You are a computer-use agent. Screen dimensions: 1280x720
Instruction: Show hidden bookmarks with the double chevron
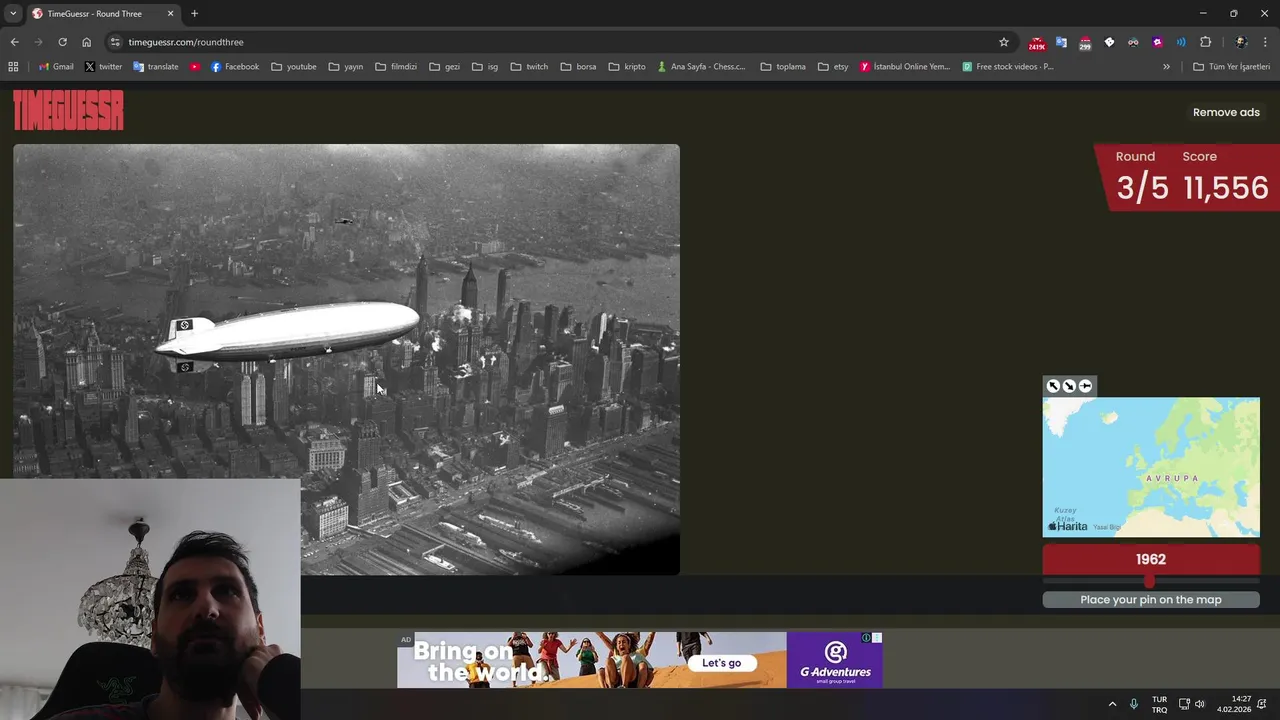tap(1166, 67)
